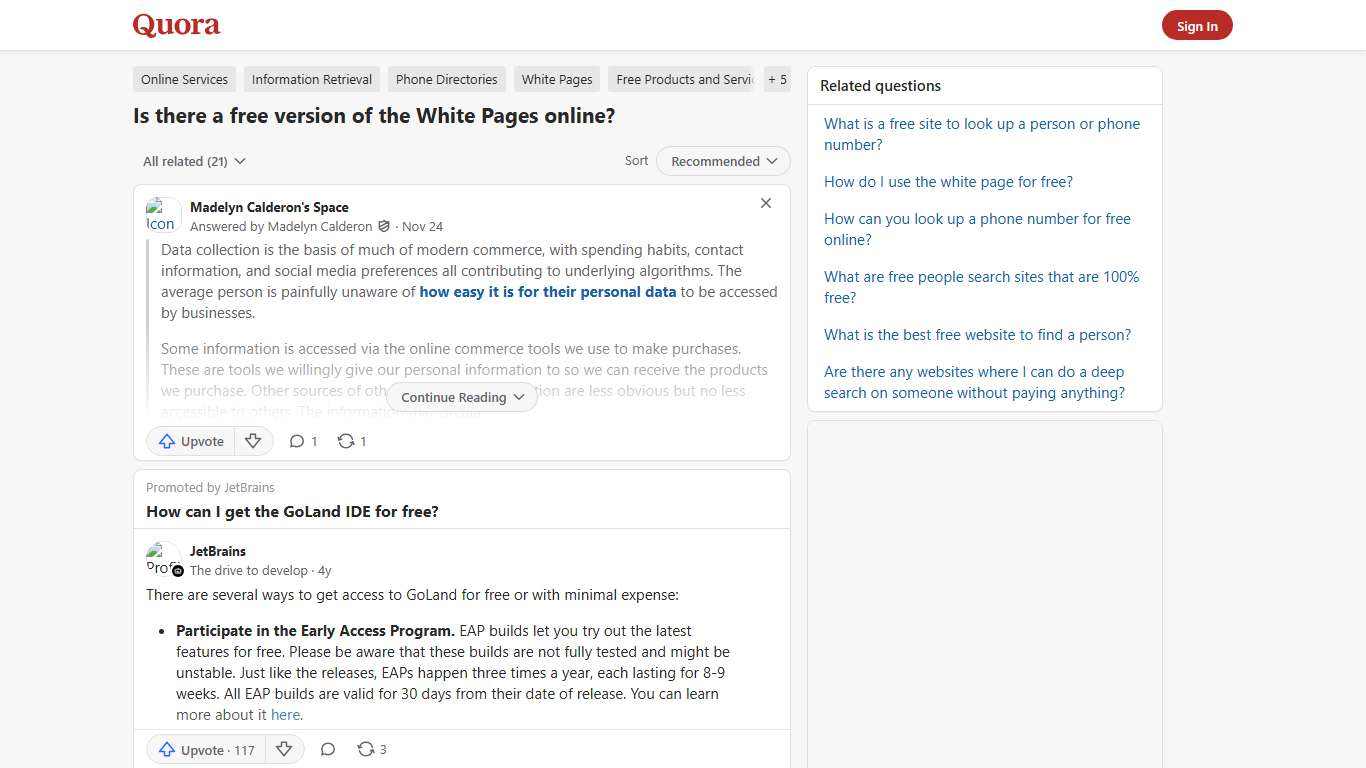Downvote the JetBrains promoted answer
Screen dimensions: 1366x768
point(284,749)
